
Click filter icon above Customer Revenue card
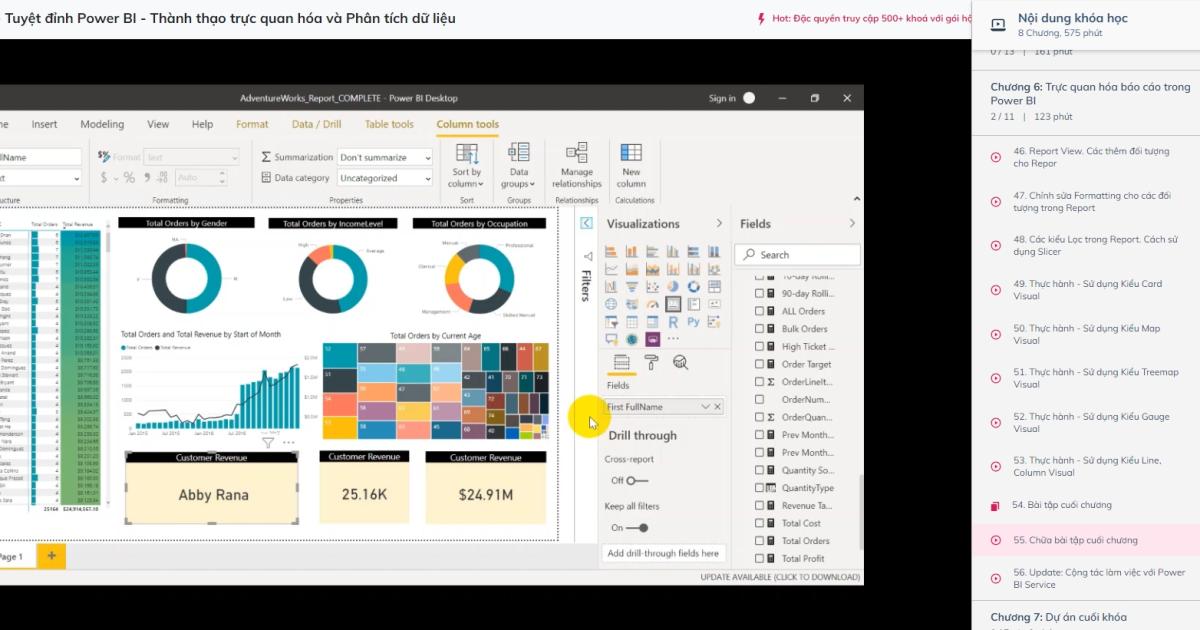pos(268,442)
